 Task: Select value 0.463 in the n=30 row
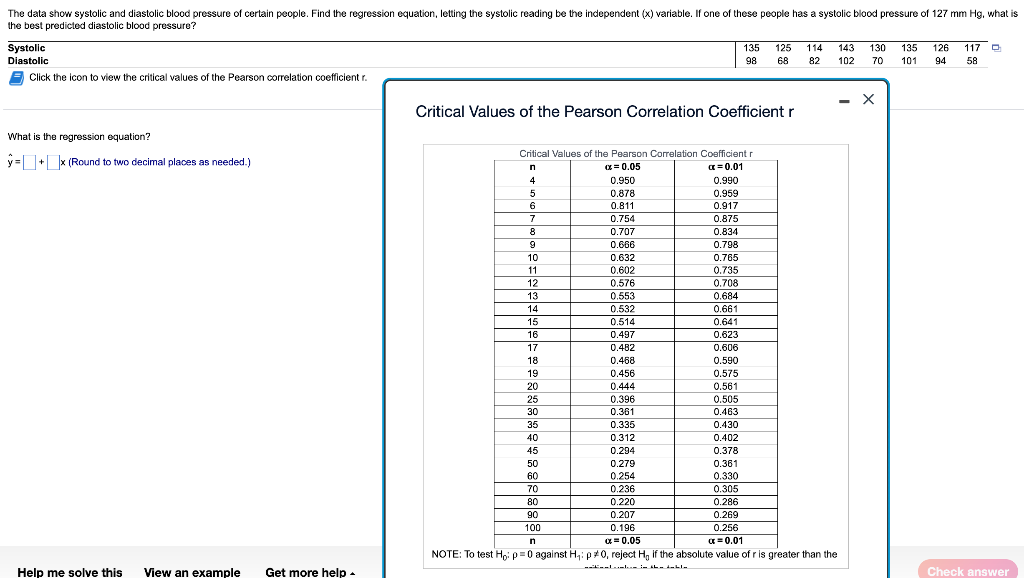click(x=726, y=411)
